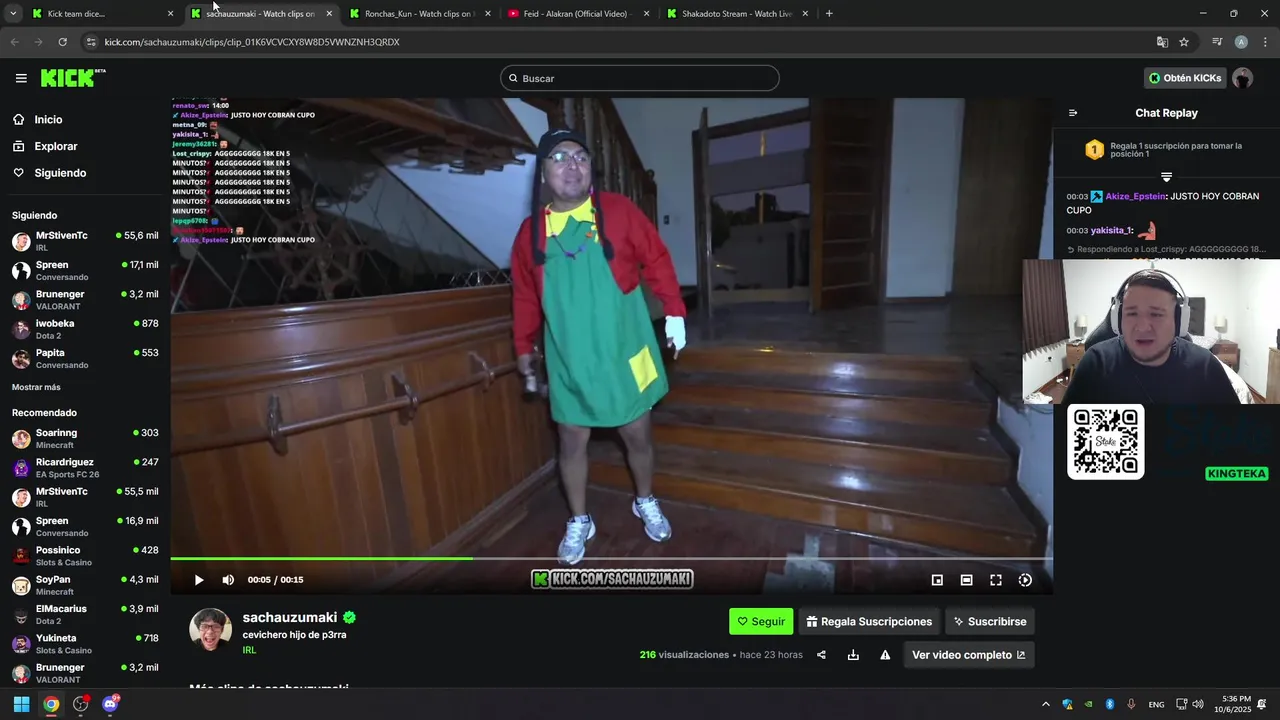Expand Mostrar más in following list

36,387
